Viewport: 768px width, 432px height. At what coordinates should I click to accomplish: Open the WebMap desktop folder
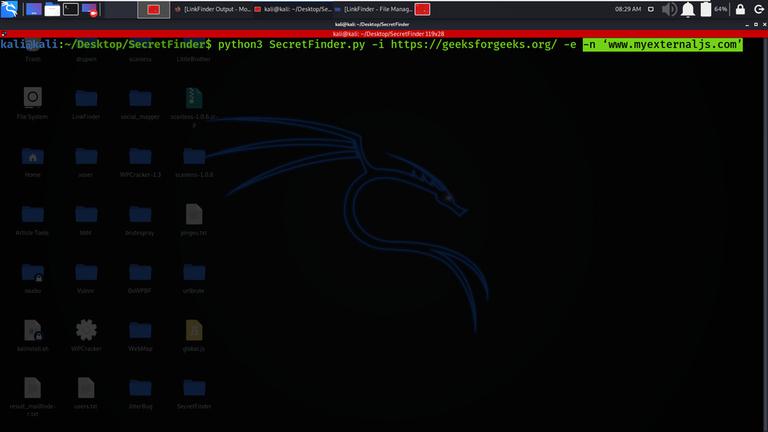pos(140,335)
